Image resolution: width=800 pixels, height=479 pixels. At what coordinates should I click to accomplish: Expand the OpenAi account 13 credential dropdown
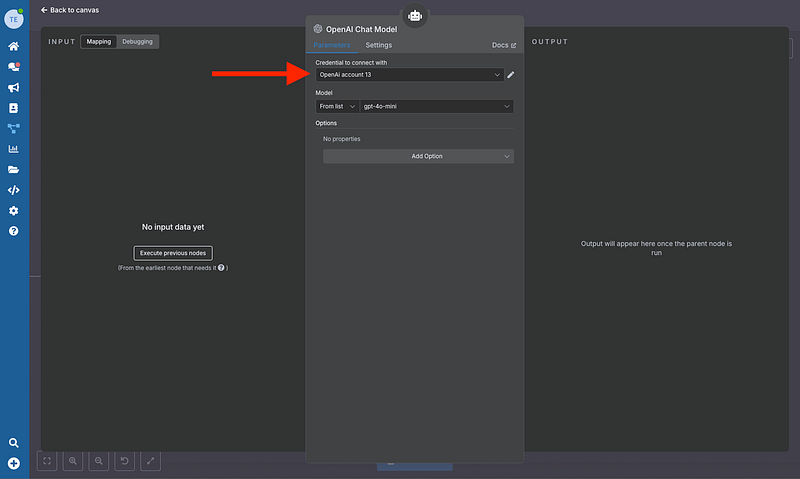click(x=409, y=75)
